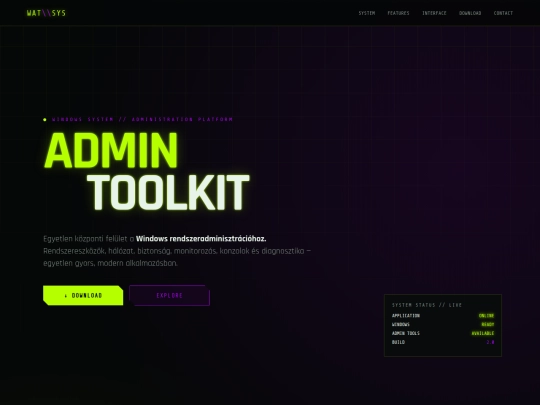Click the ONLINE status value
Screen dimensions: 540x405
pyautogui.click(x=486, y=315)
